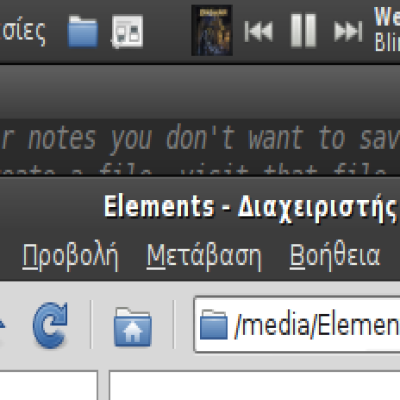The height and width of the screenshot is (400, 400).
Task: Open the Μετάβαση menu
Action: coord(204,256)
